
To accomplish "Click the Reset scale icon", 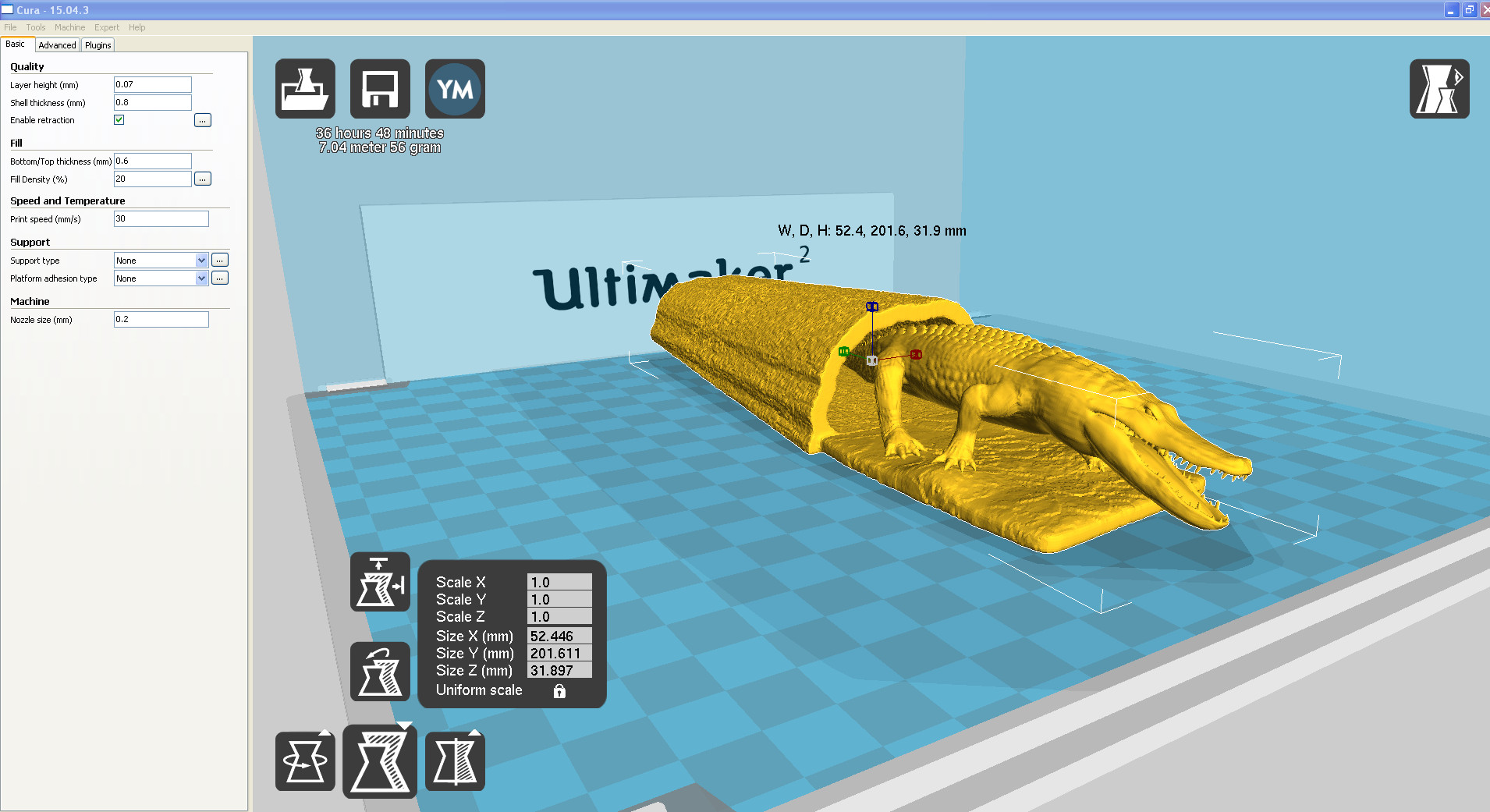I will (x=380, y=672).
